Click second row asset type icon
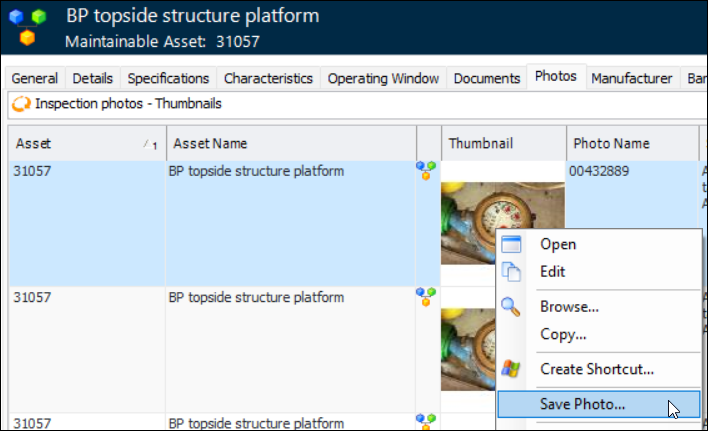Image resolution: width=708 pixels, height=431 pixels. point(428,296)
